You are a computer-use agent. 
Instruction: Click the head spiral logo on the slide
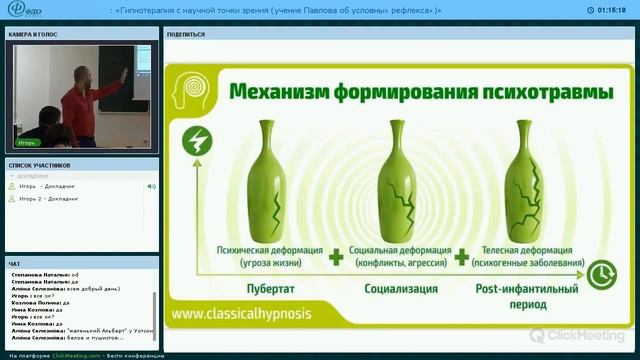click(x=191, y=91)
